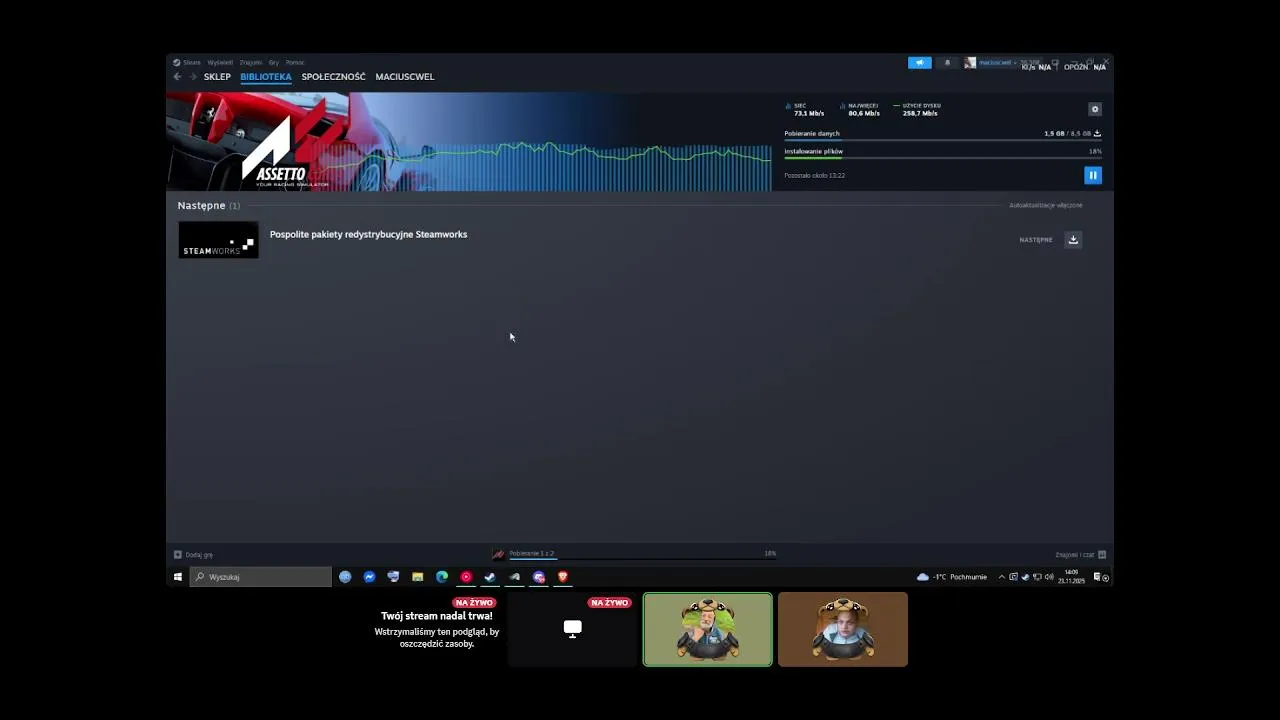Select Pospolite pakiety redystrybucyjne Steamworks title
This screenshot has height=720, width=1280.
click(368, 234)
